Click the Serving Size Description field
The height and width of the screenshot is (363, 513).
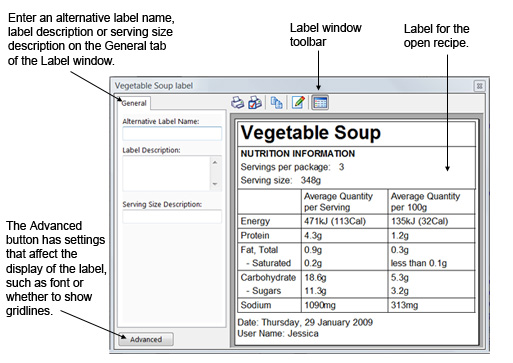click(x=172, y=217)
